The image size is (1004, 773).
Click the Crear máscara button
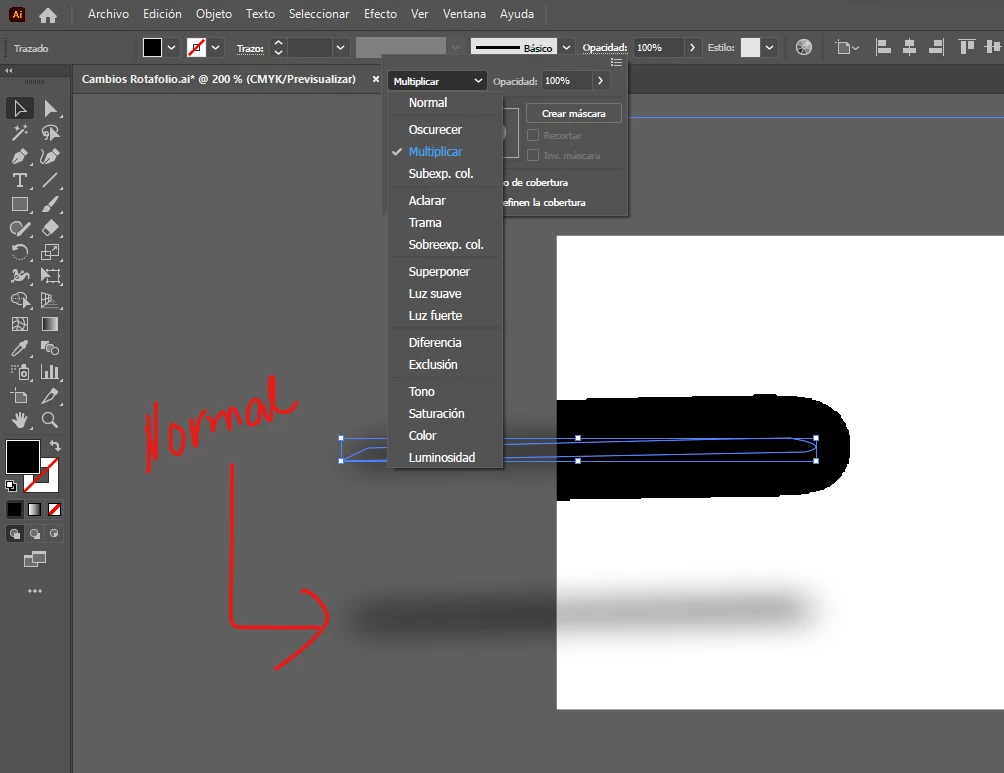(x=574, y=113)
